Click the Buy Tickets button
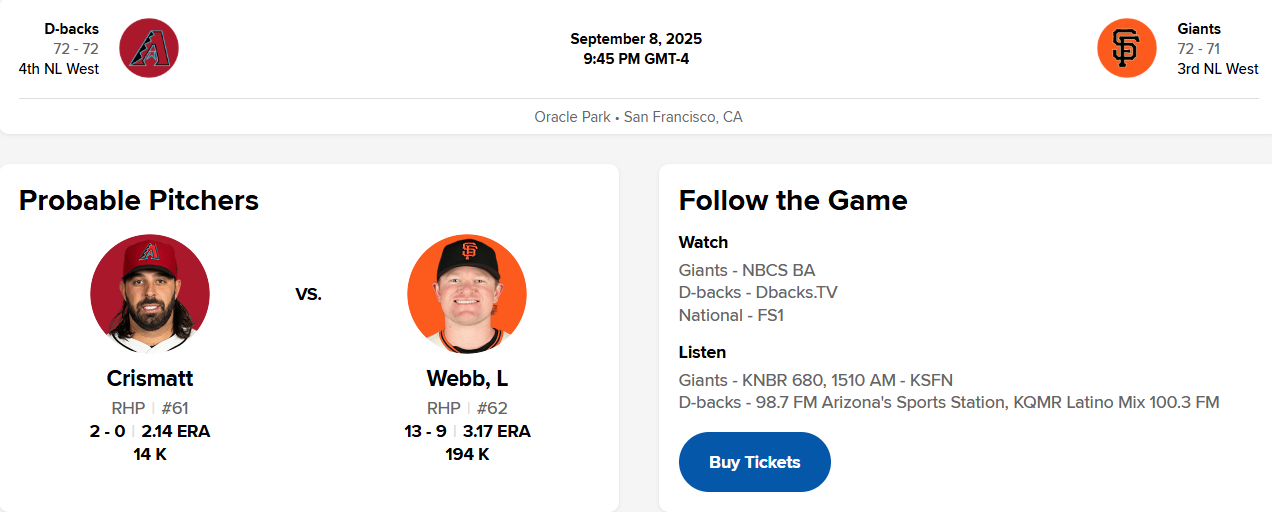The height and width of the screenshot is (512, 1272). point(754,462)
